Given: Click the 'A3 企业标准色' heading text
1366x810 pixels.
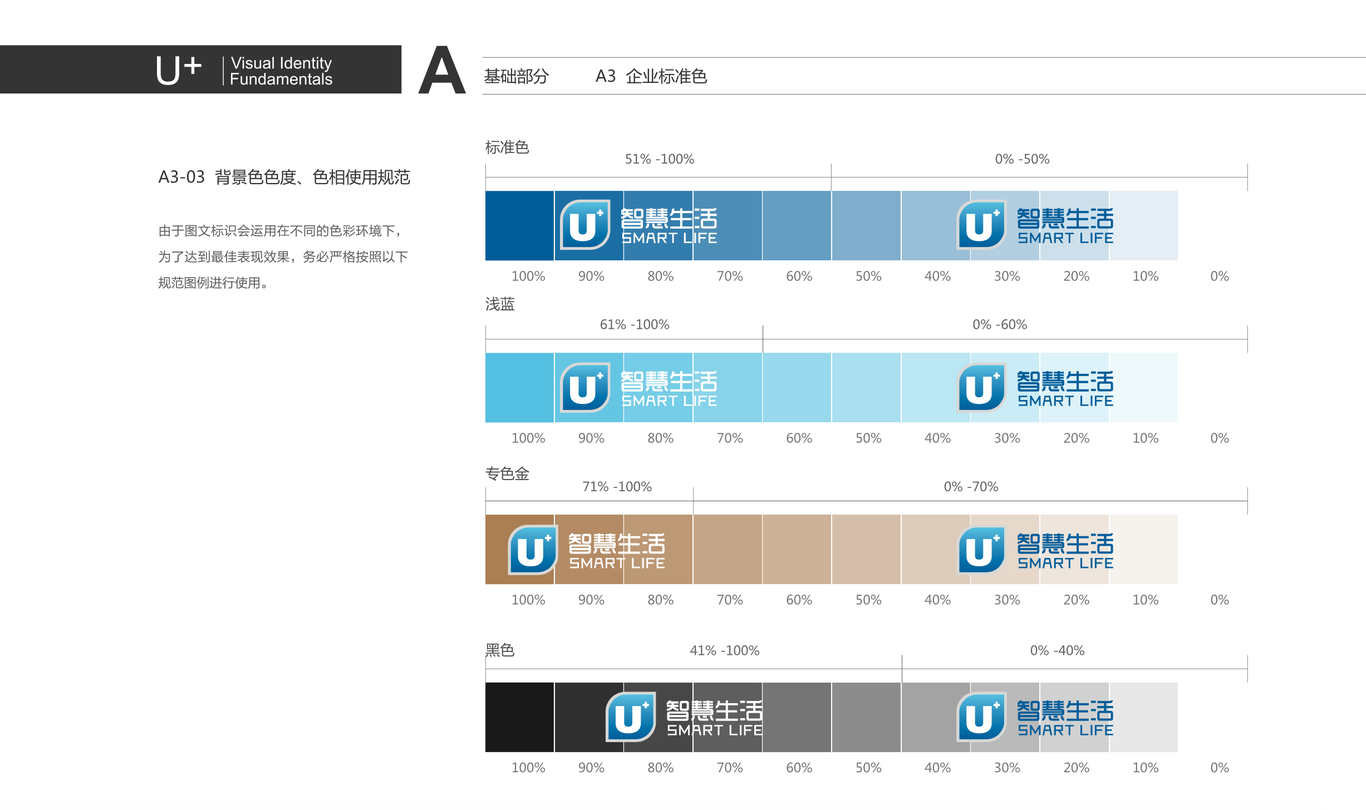Looking at the screenshot, I should click(x=651, y=76).
